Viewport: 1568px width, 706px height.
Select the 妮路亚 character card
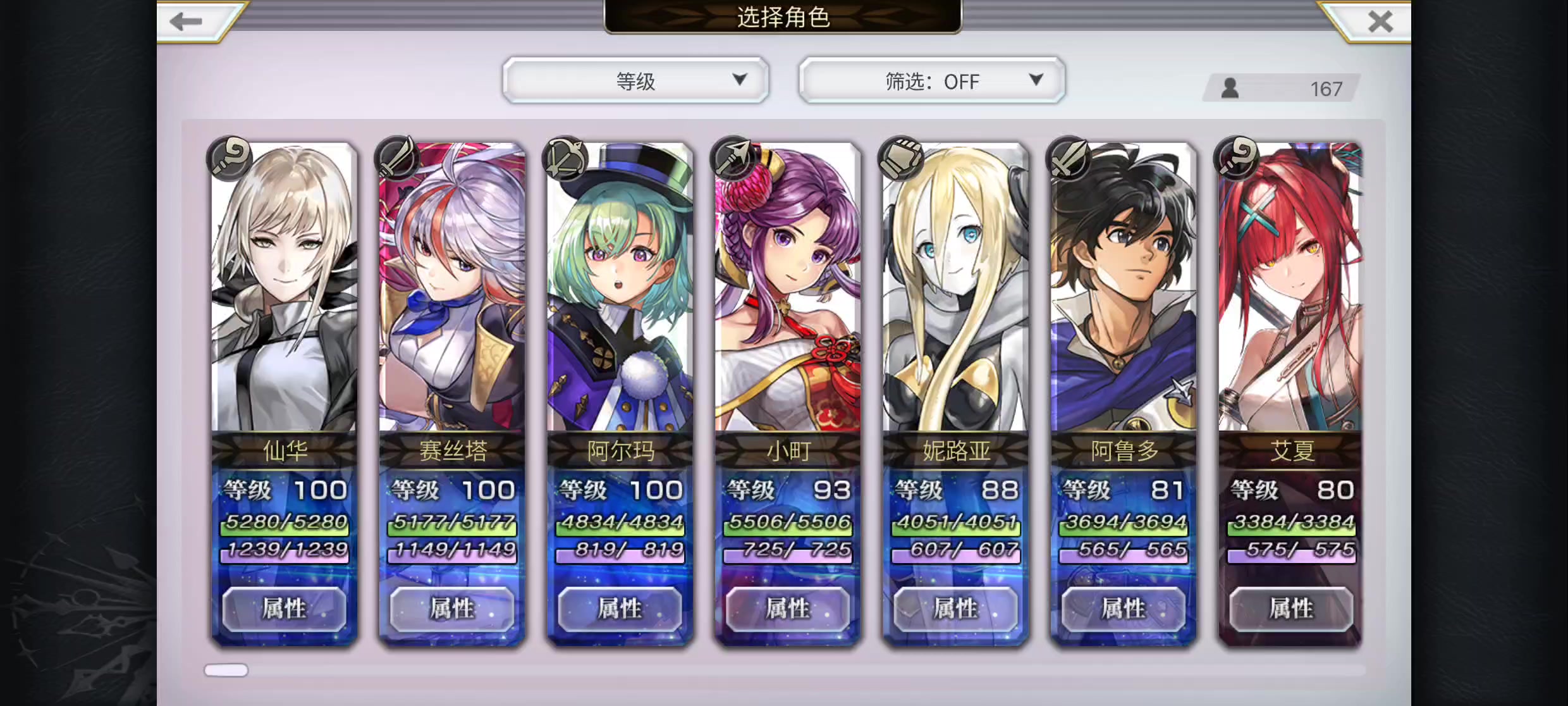click(x=955, y=393)
